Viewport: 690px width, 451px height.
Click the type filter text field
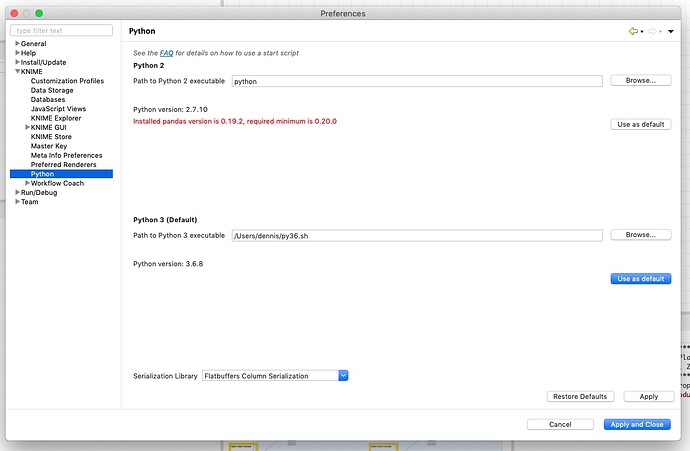click(x=61, y=30)
